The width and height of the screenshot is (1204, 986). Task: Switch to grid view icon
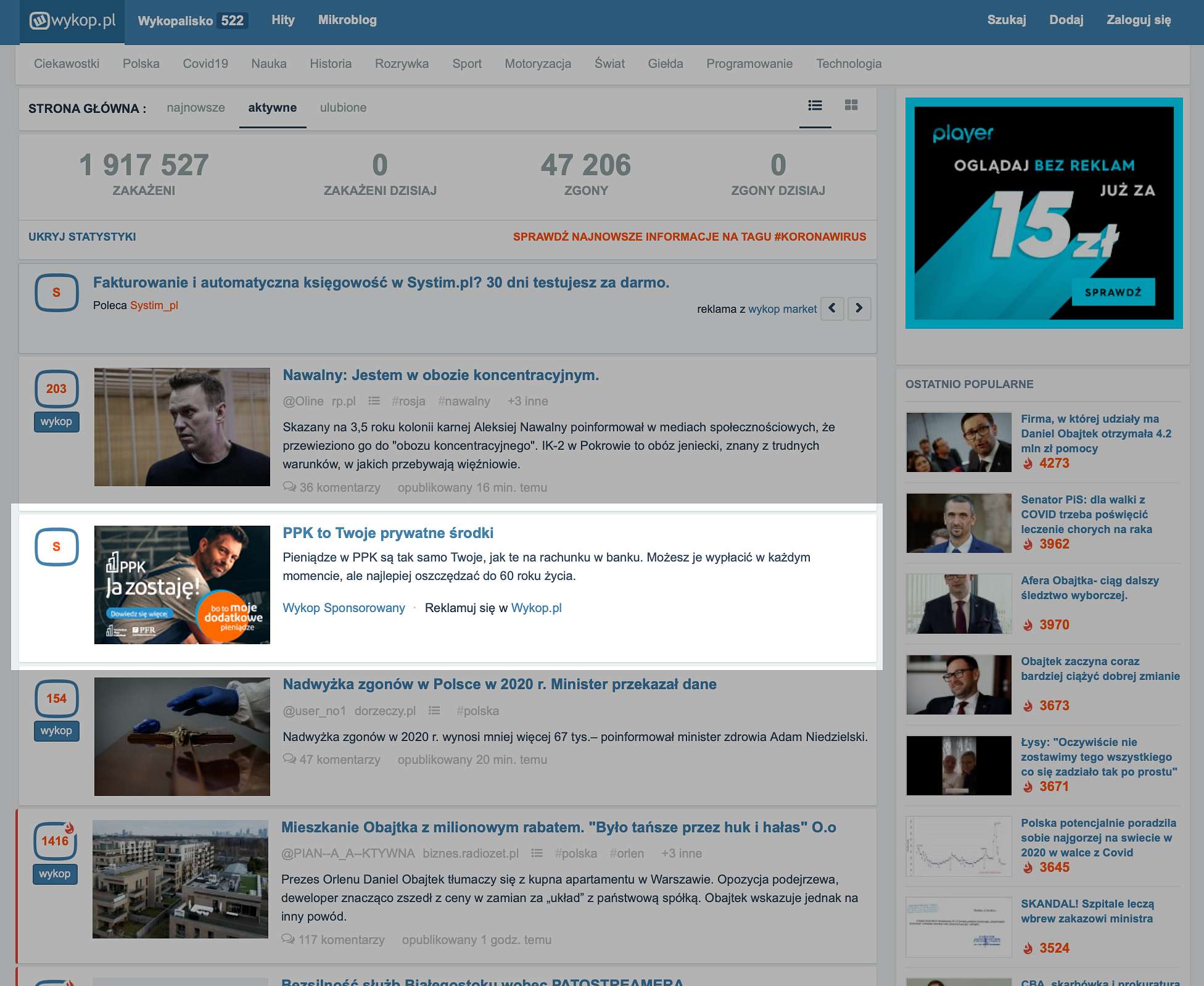point(851,106)
